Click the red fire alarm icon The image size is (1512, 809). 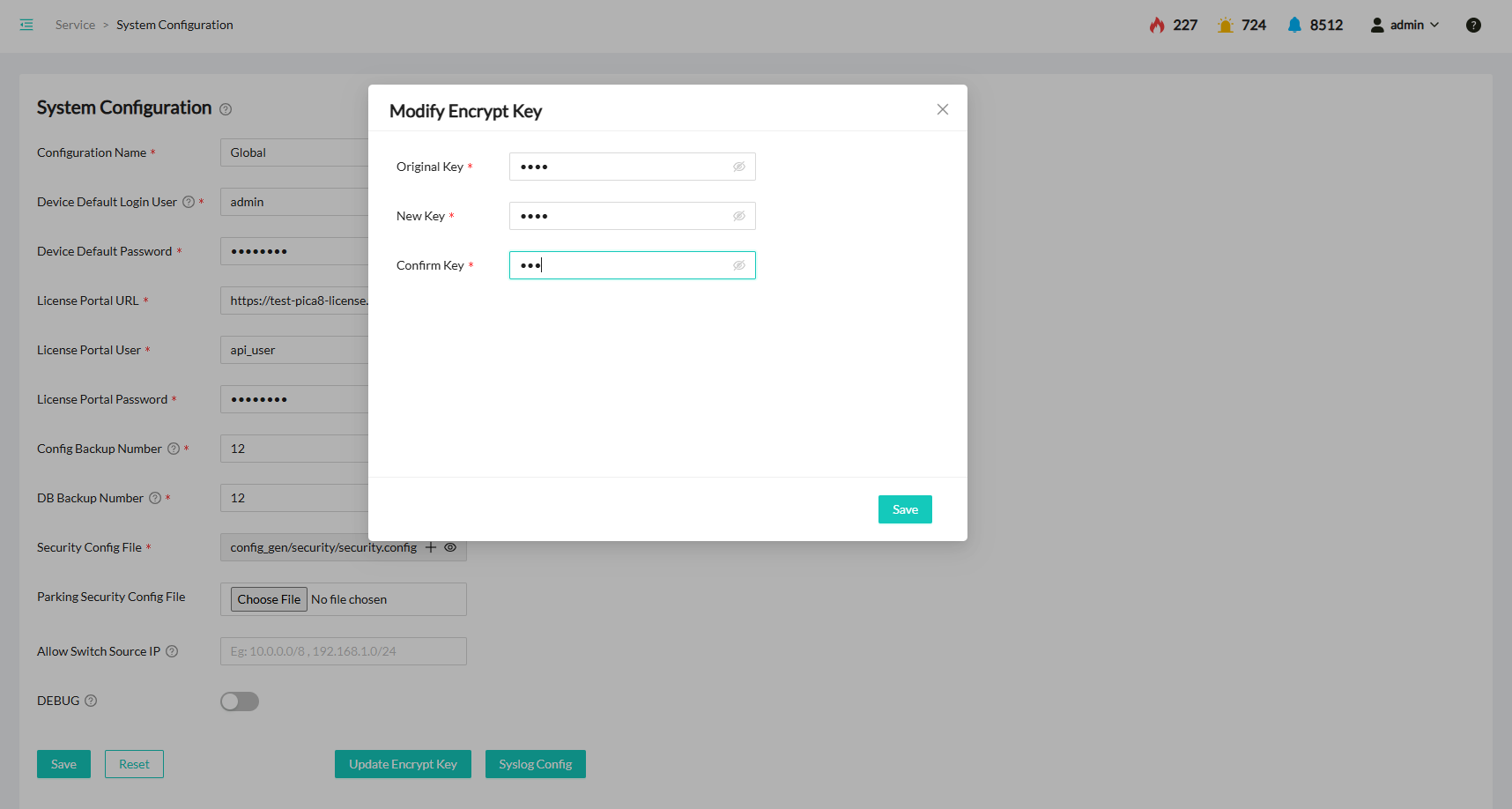1157,25
